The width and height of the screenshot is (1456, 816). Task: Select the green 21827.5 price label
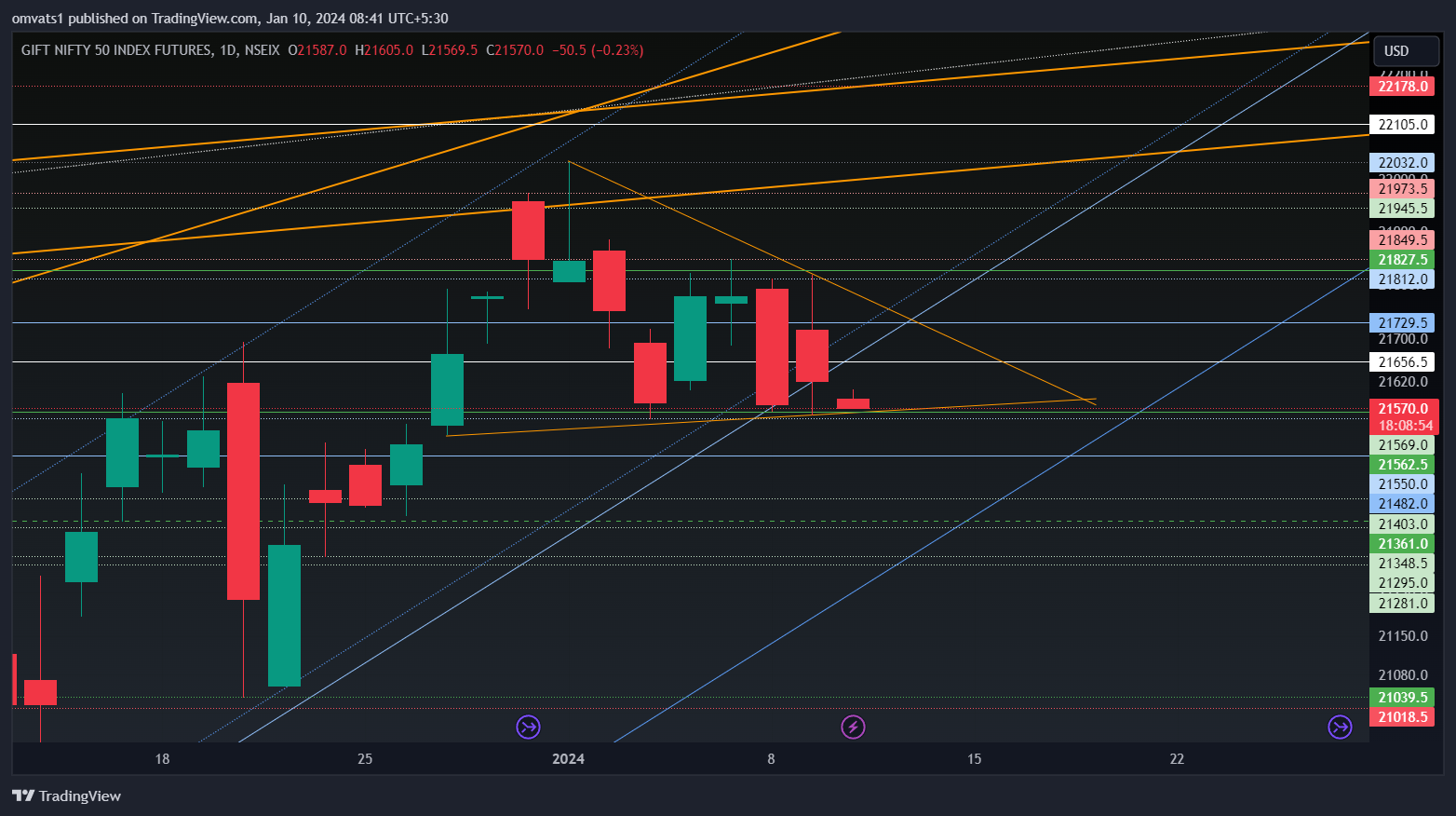[1402, 260]
